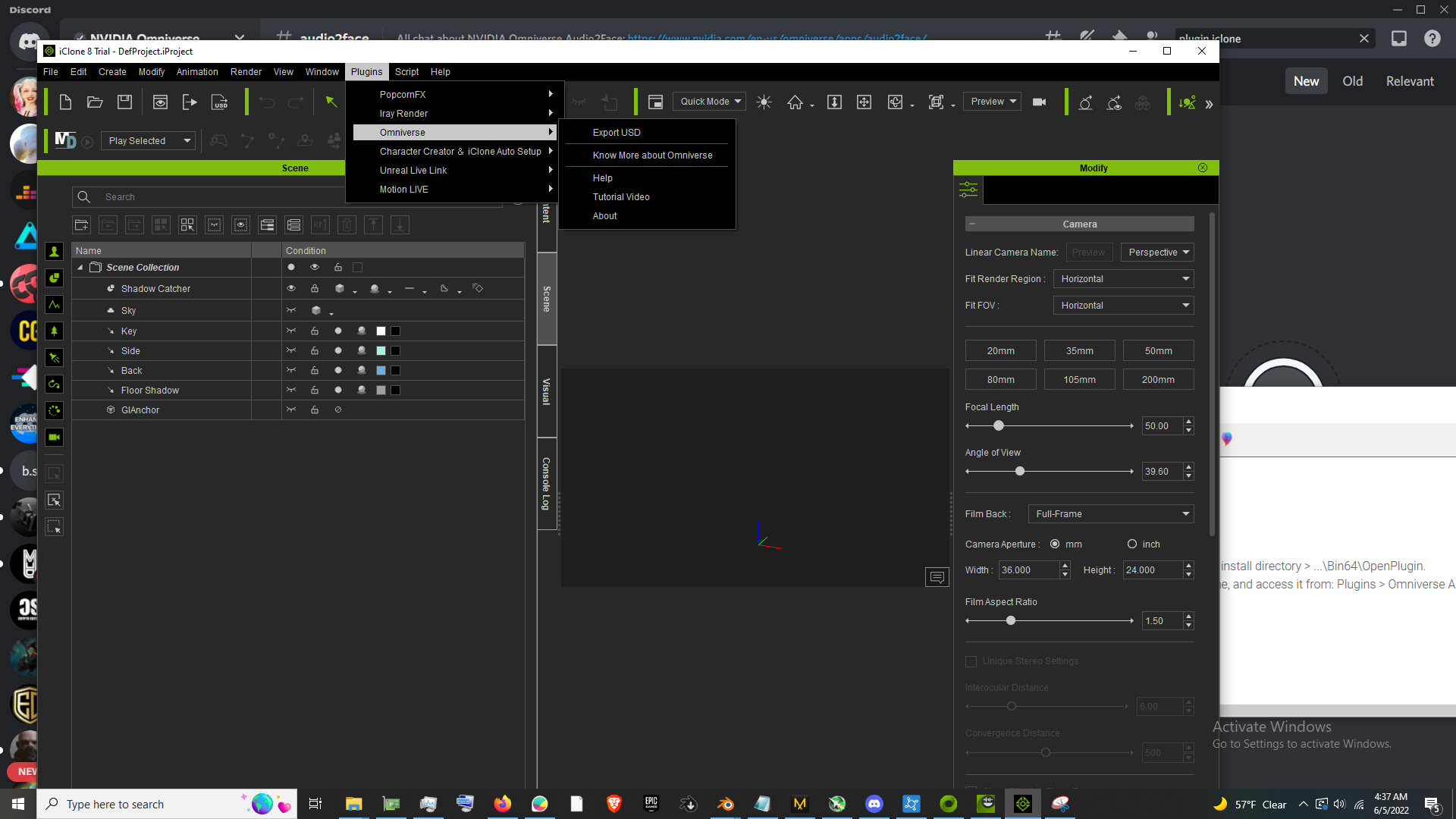1456x819 pixels.
Task: Click the camera vertical move icon
Action: [x=834, y=102]
